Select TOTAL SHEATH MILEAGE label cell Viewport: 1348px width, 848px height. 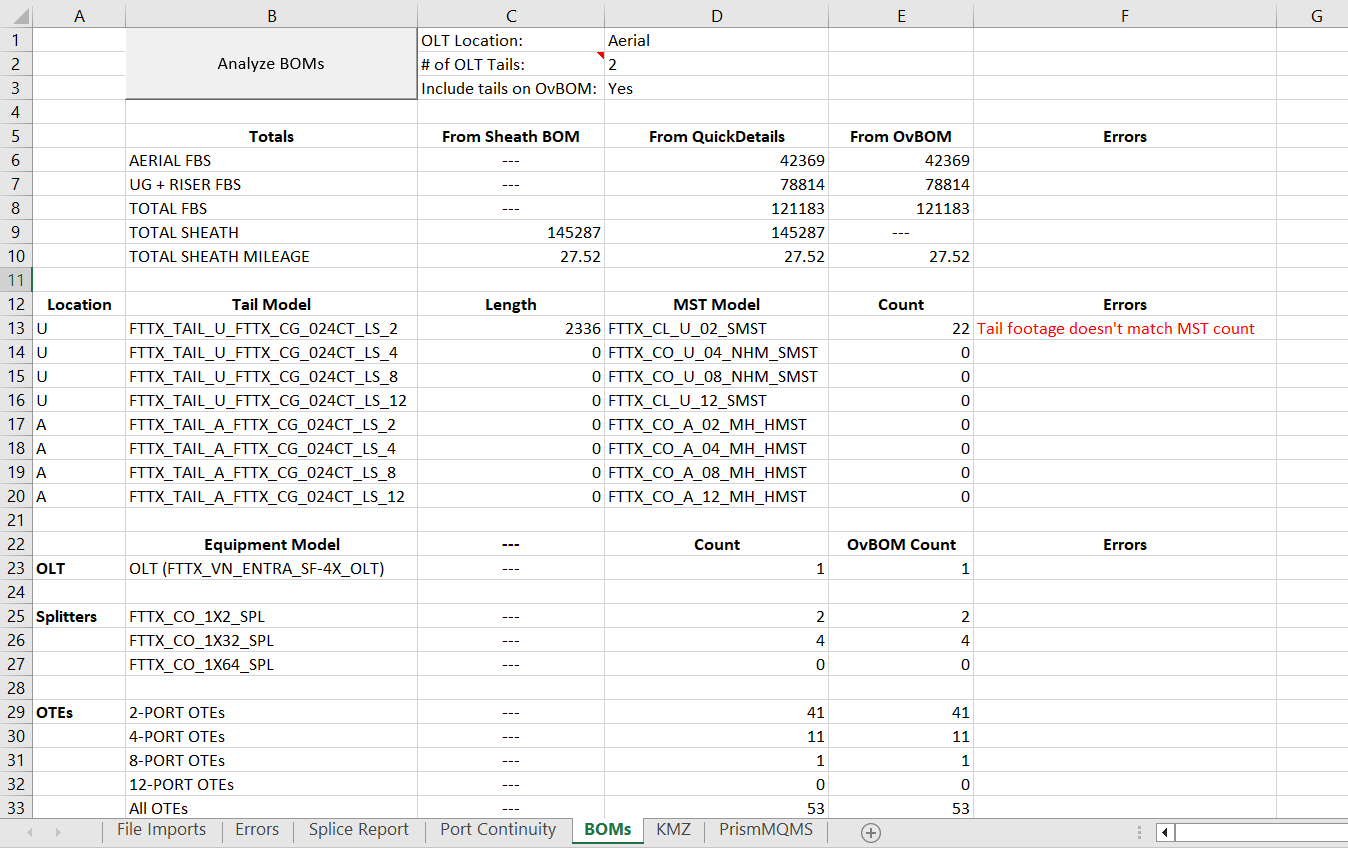[271, 257]
